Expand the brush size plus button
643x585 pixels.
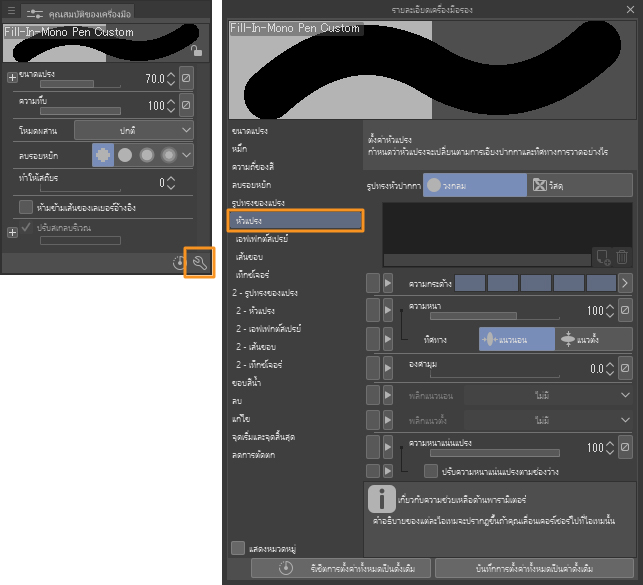[12, 77]
